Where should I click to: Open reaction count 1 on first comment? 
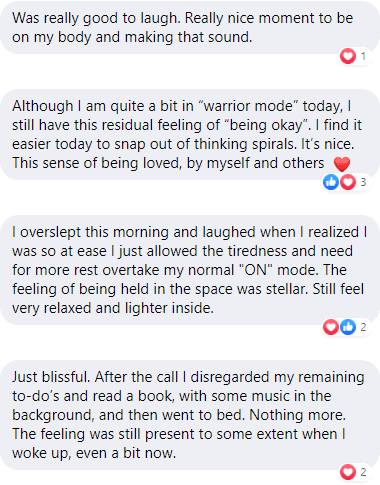[x=363, y=56]
